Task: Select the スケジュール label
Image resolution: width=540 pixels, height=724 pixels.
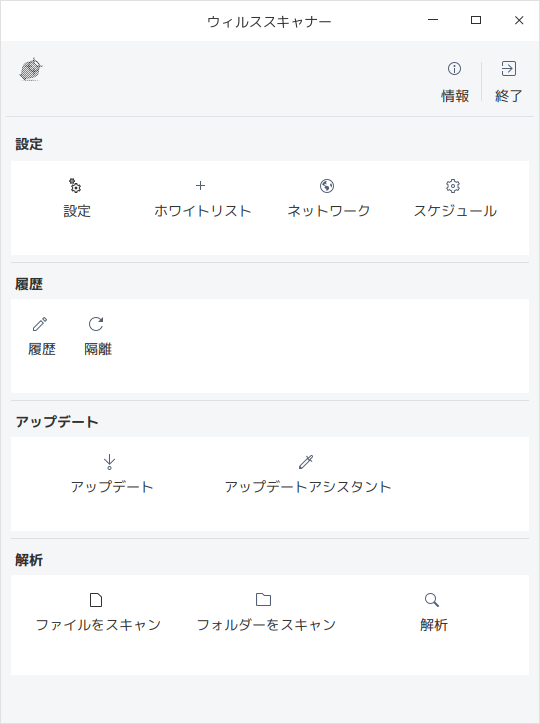Action: (455, 211)
